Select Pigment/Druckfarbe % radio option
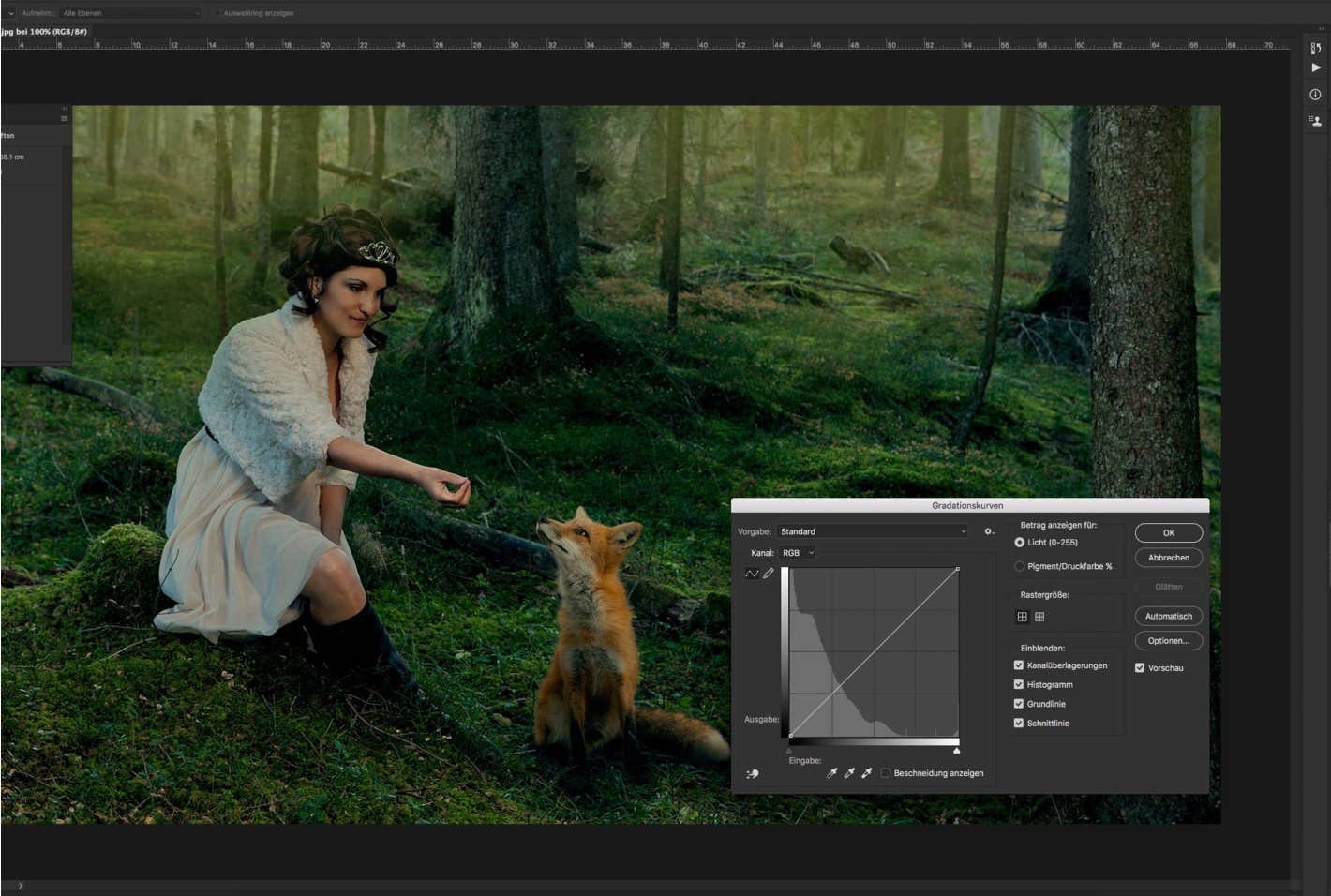The height and width of the screenshot is (896, 1331). coord(1020,566)
